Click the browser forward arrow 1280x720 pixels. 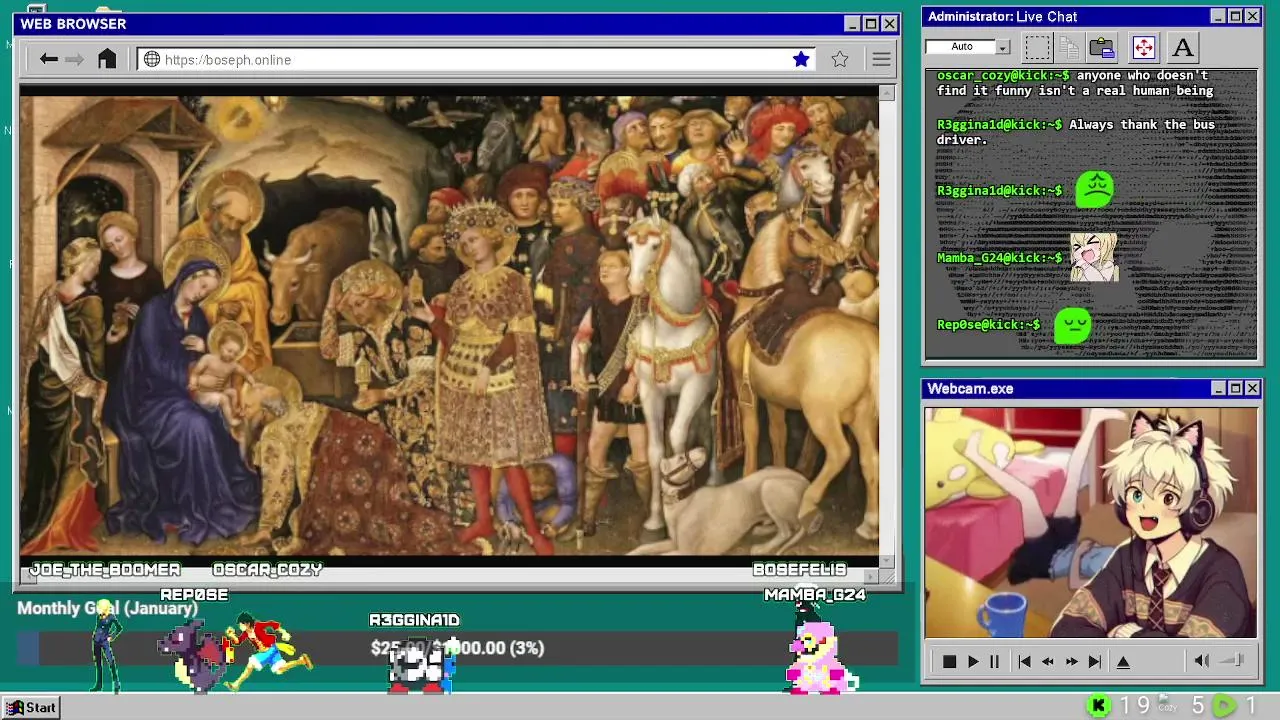tap(75, 59)
